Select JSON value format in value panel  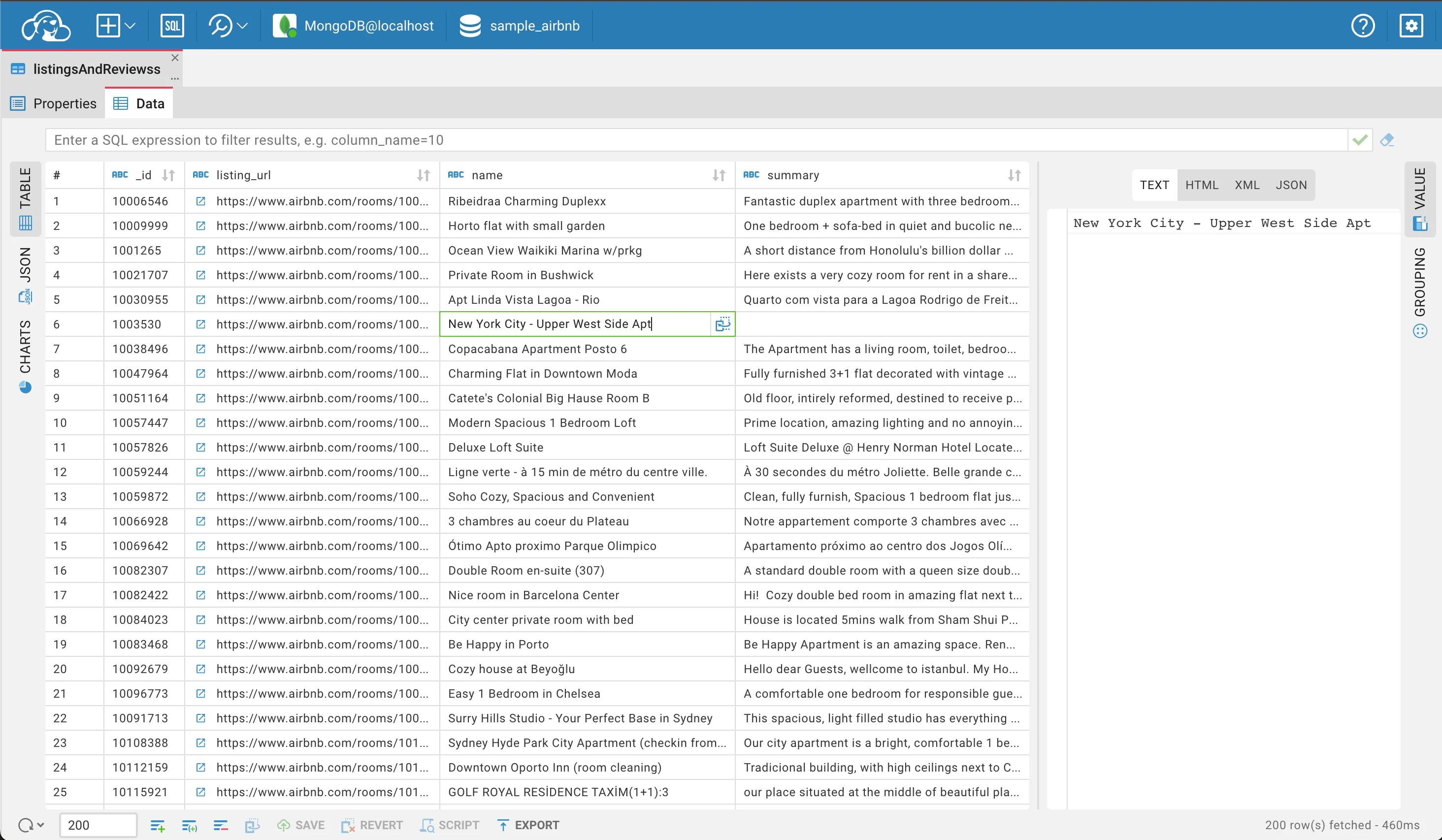click(1291, 185)
